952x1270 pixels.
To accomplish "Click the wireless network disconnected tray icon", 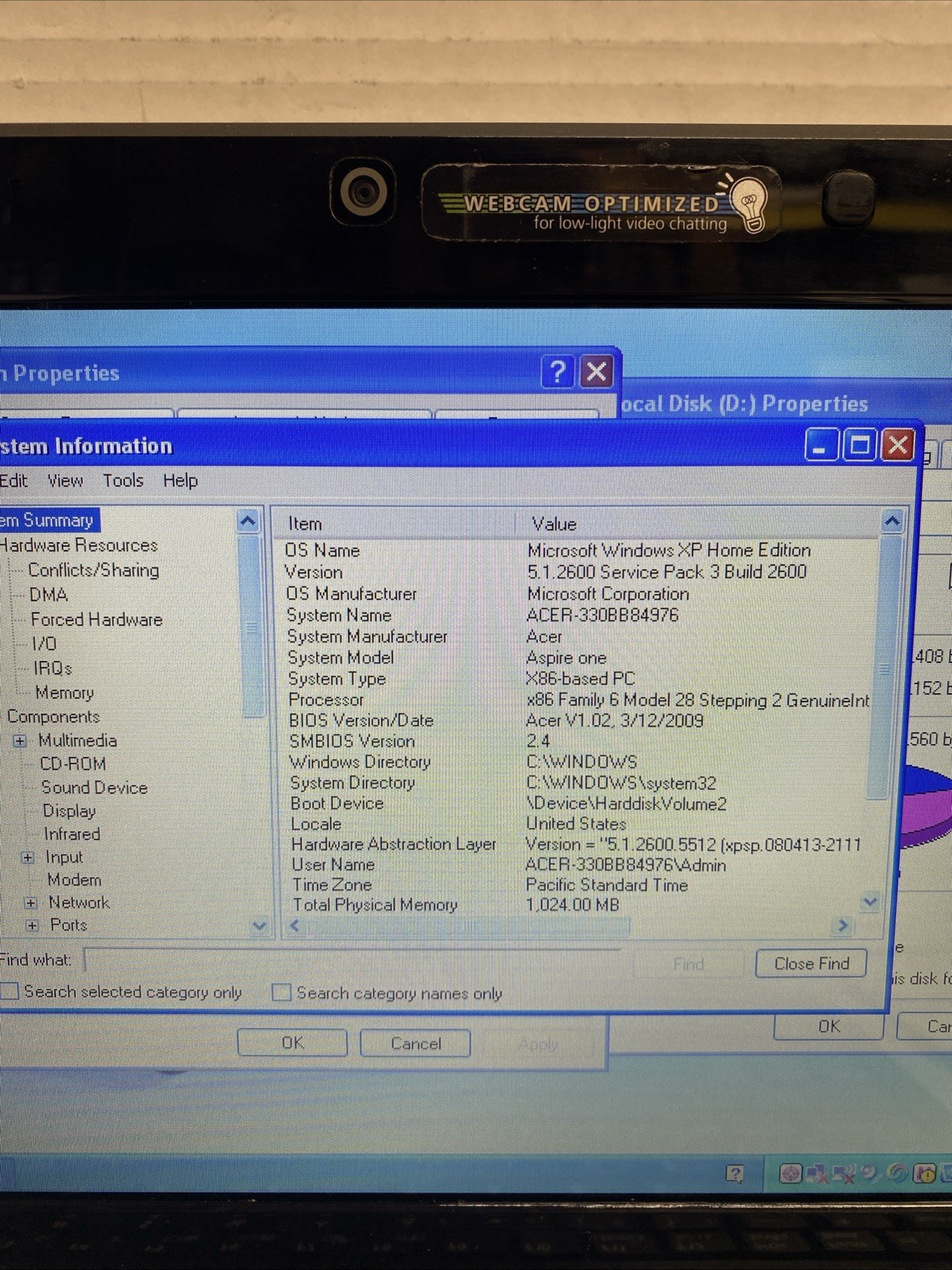I will point(843,1175).
